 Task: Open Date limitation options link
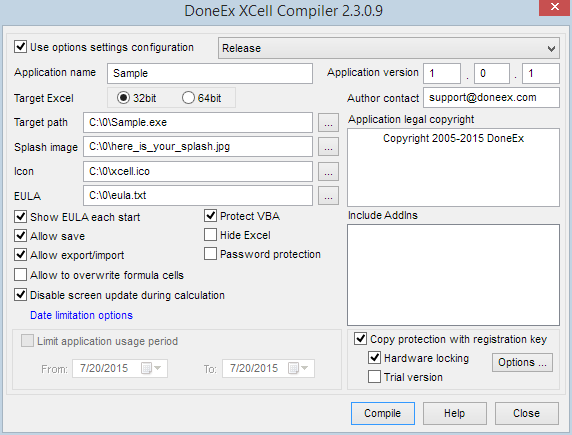pos(81,315)
